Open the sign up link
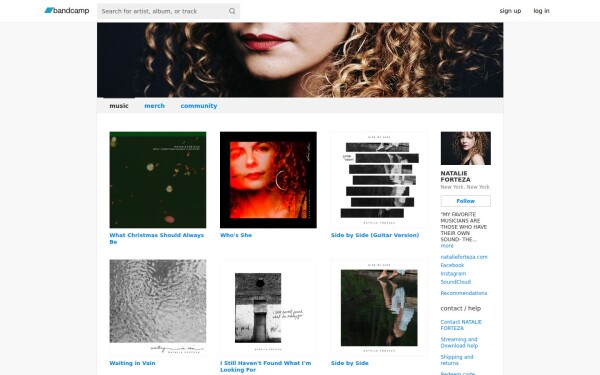 tap(510, 11)
